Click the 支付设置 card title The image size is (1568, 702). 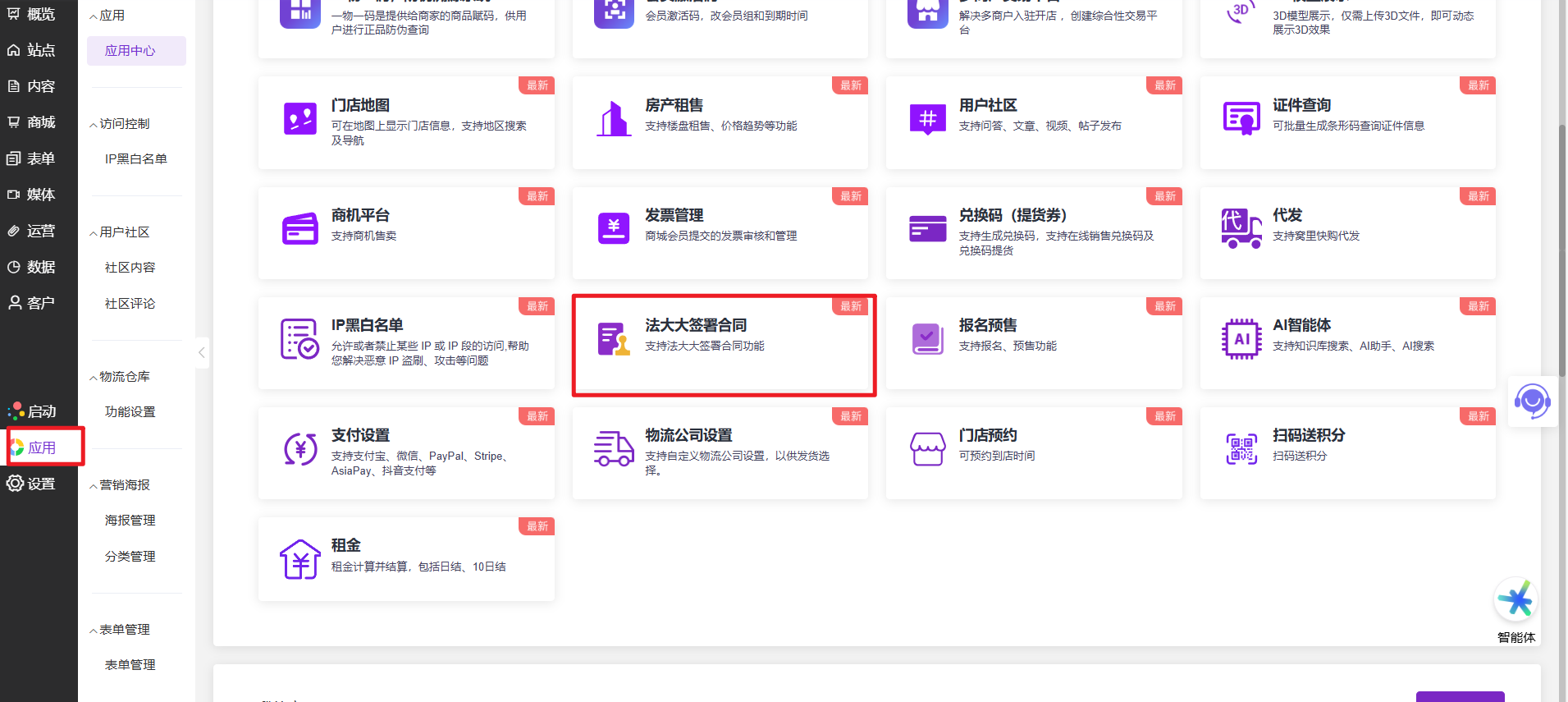360,435
